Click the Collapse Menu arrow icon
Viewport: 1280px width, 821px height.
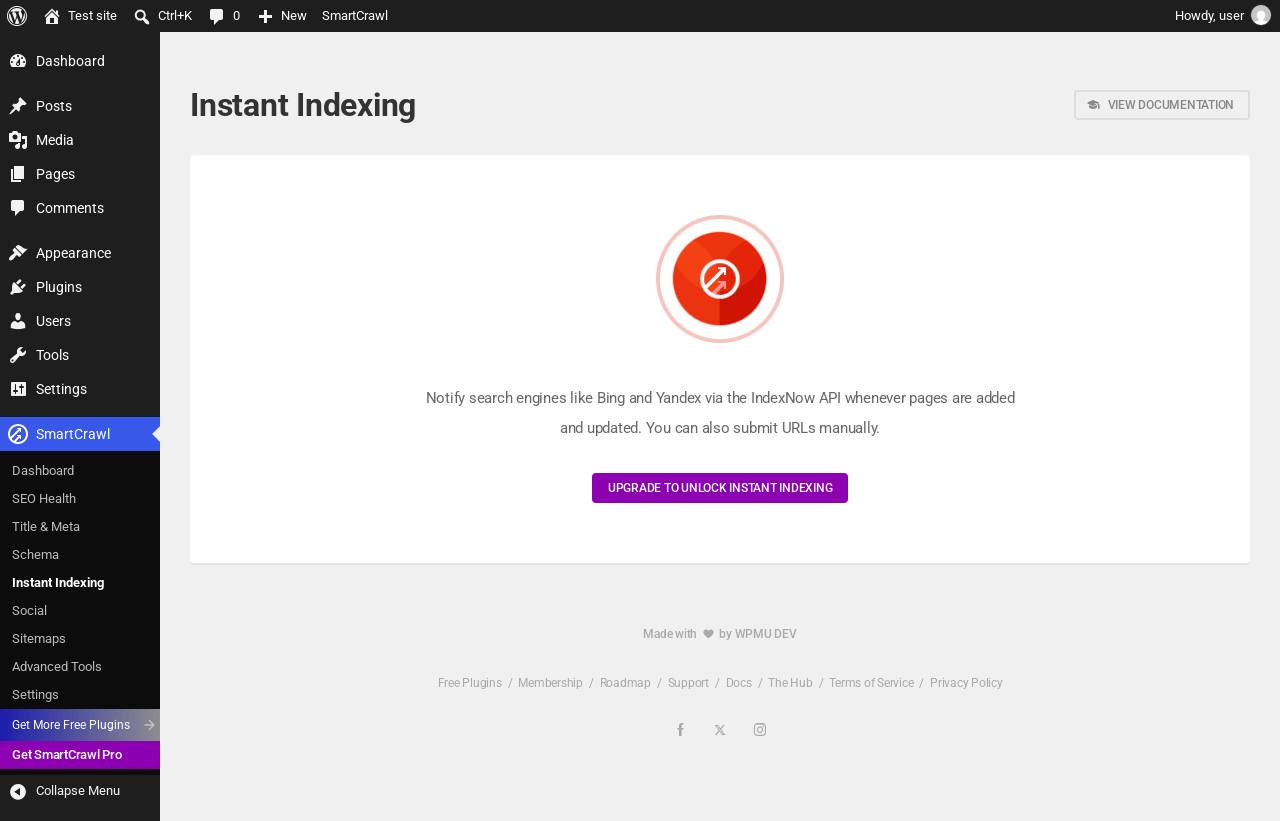point(18,791)
